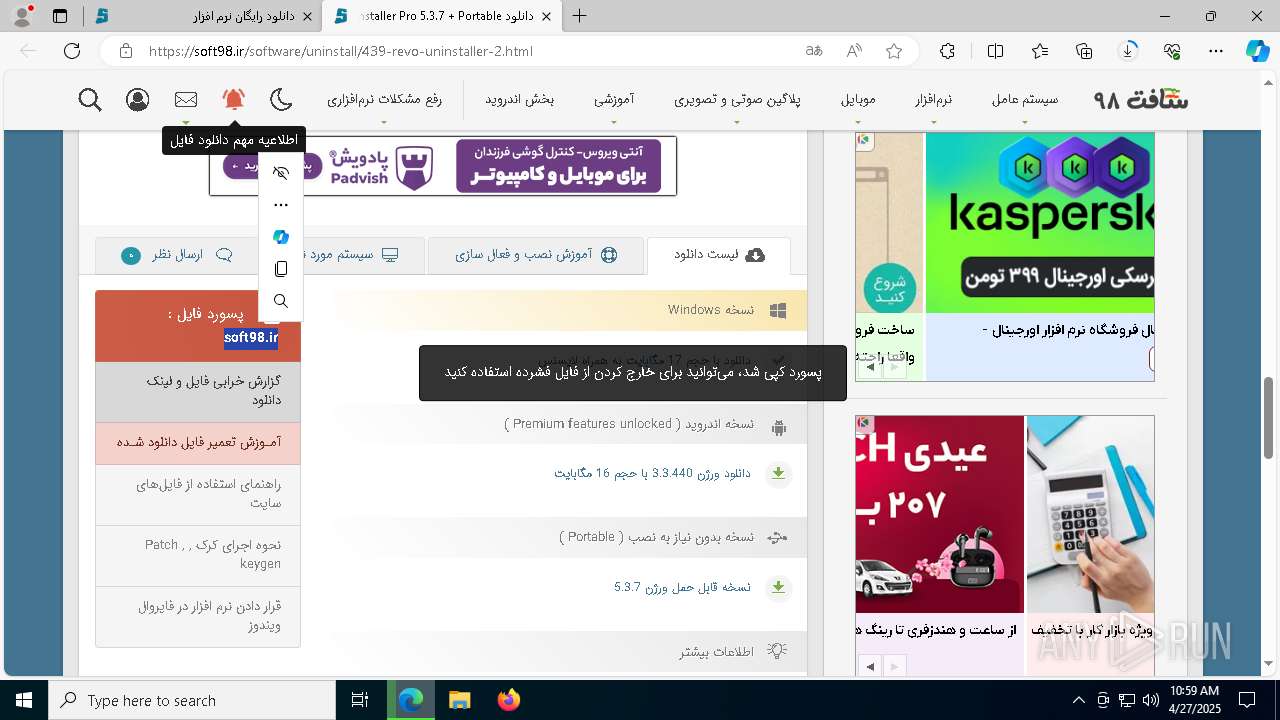Switch to the ارسال نظر tab

click(x=176, y=255)
